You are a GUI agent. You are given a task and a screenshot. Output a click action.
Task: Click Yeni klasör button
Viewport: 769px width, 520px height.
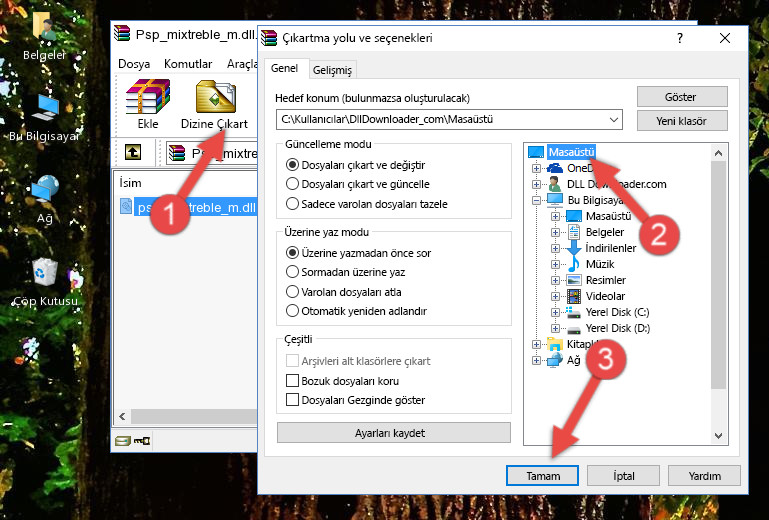click(682, 121)
